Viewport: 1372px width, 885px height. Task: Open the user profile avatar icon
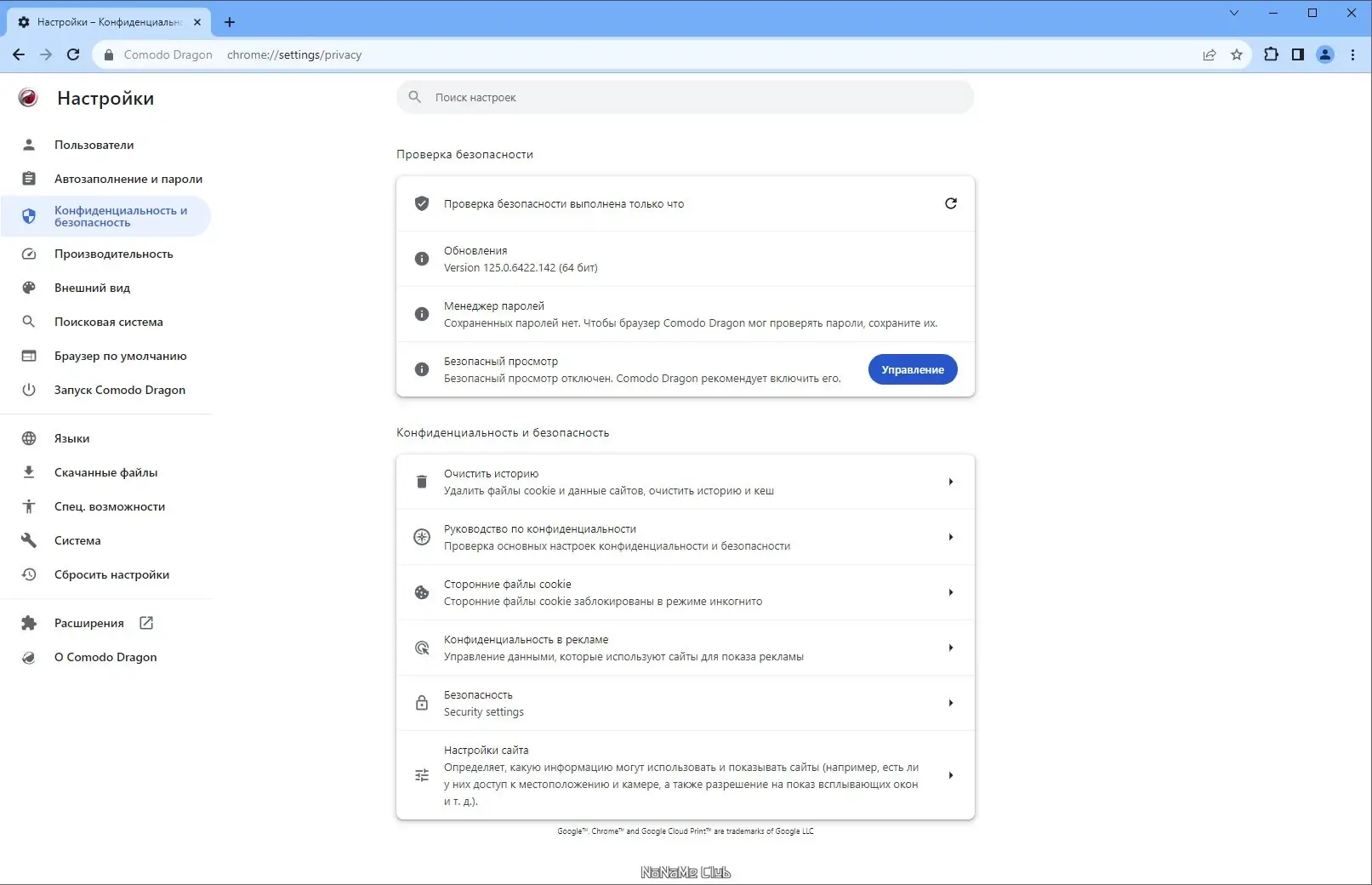(x=1325, y=54)
